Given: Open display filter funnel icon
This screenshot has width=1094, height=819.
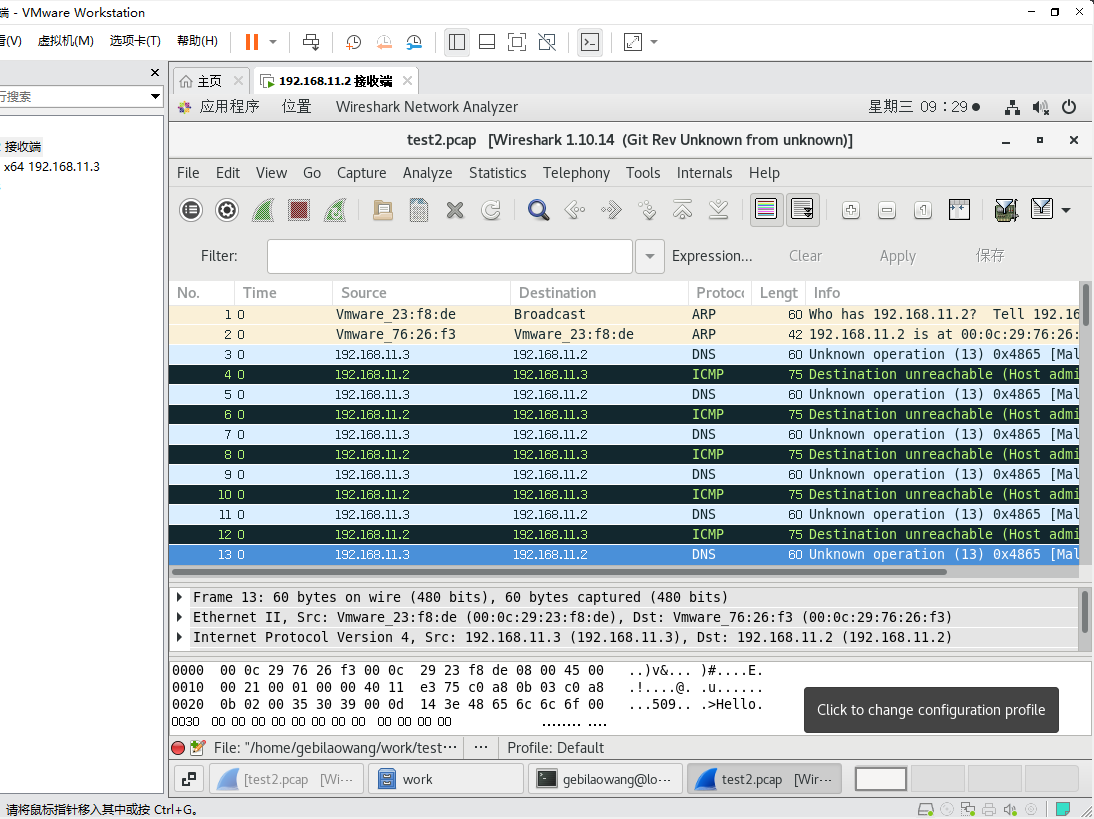Looking at the screenshot, I should (1042, 209).
